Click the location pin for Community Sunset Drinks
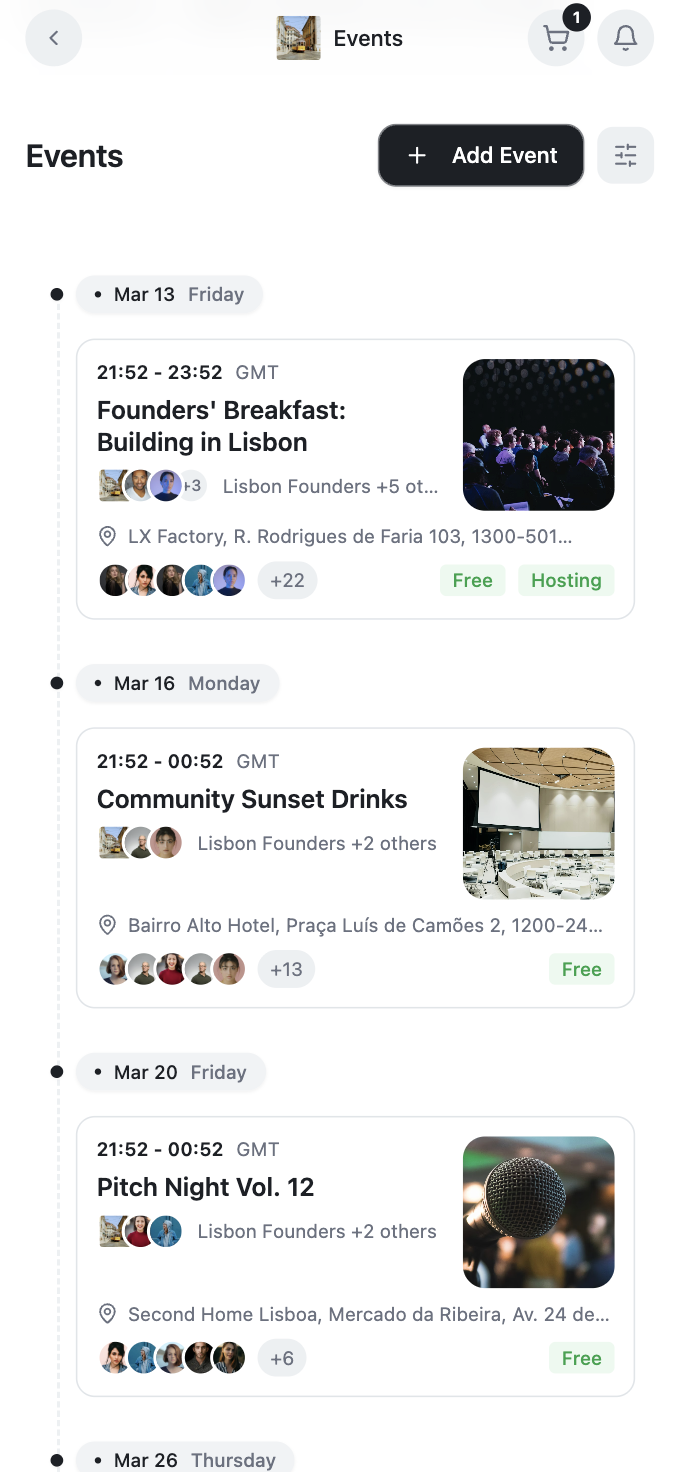 tap(107, 925)
